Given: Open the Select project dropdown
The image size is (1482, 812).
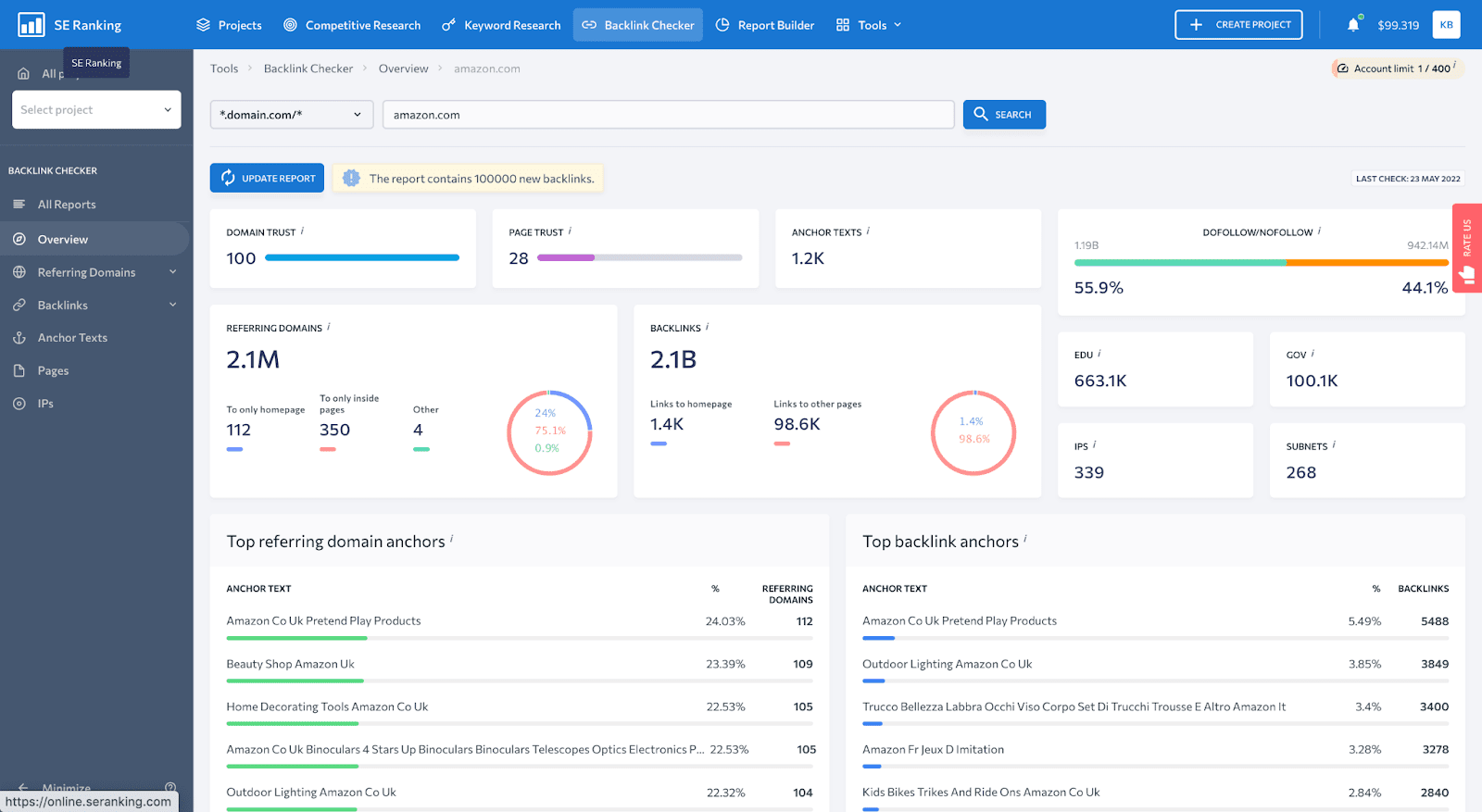Looking at the screenshot, I should (x=96, y=109).
